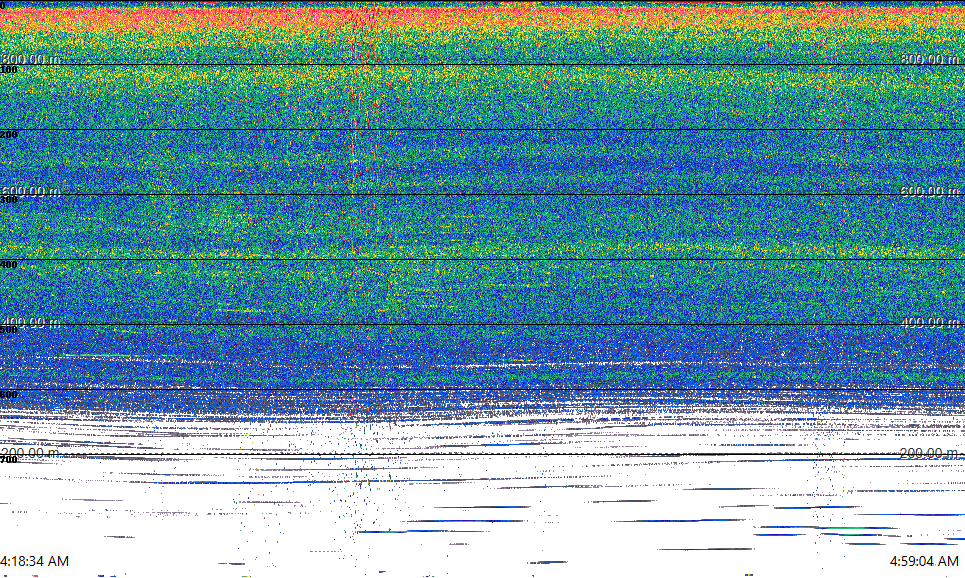Click the 800.00 m label above the 100 mark
The height and width of the screenshot is (578, 965).
(x=31, y=58)
